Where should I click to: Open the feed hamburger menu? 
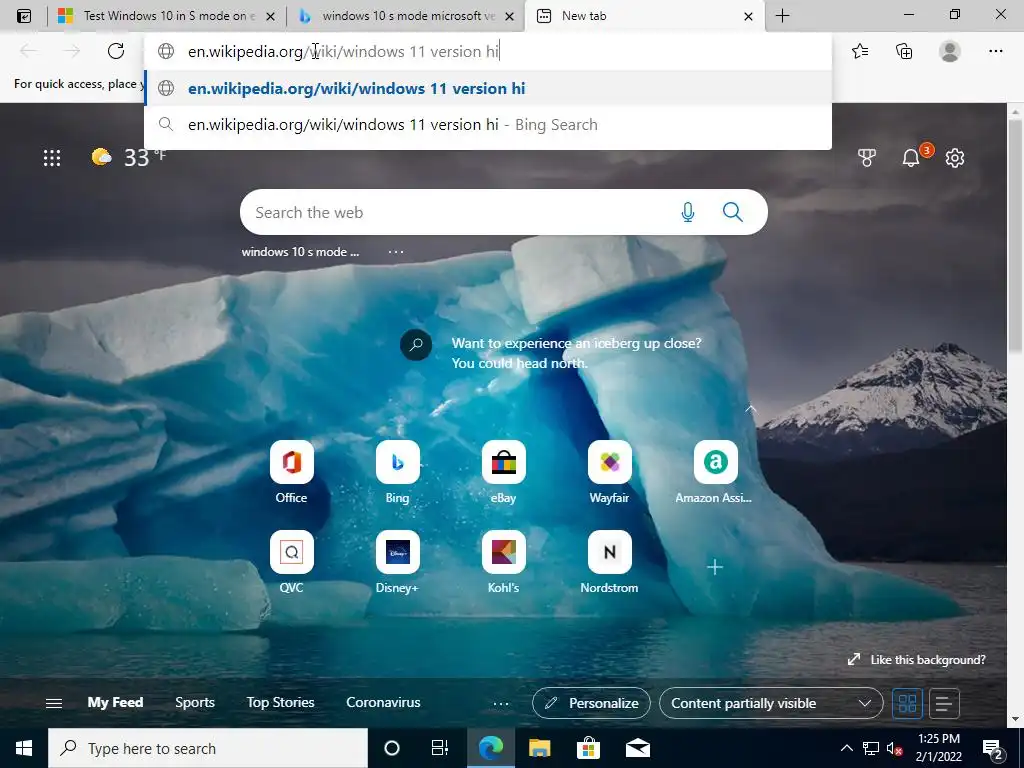point(54,703)
